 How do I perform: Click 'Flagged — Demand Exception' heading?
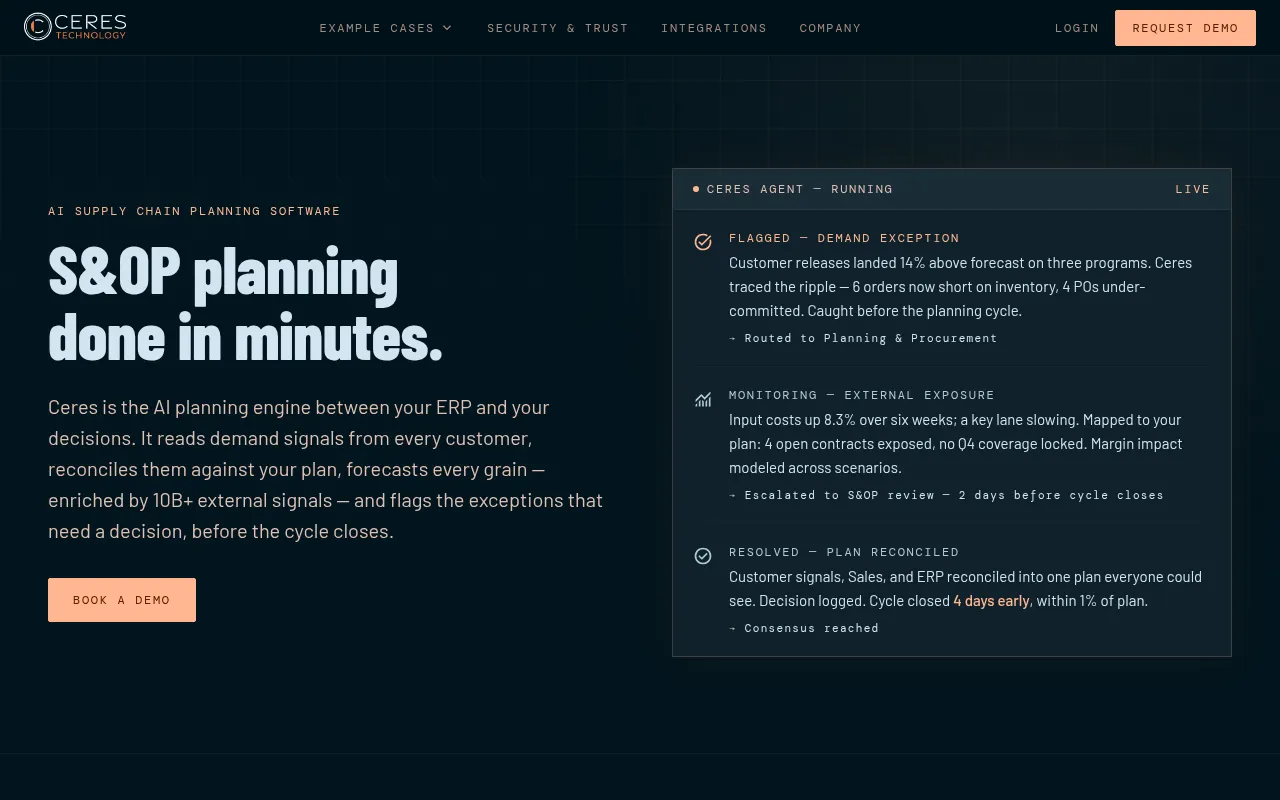pyautogui.click(x=844, y=238)
